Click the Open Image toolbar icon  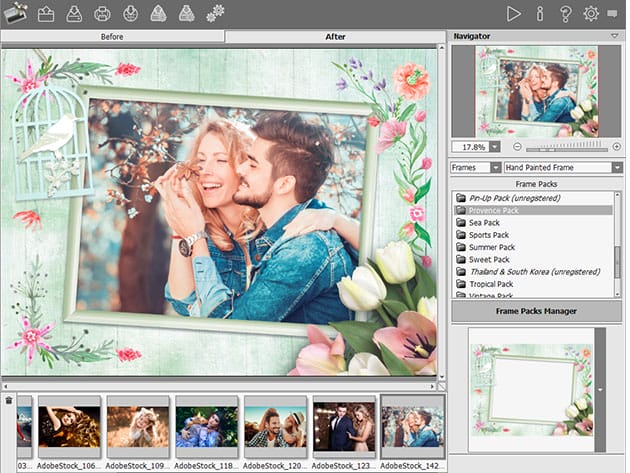tap(46, 14)
